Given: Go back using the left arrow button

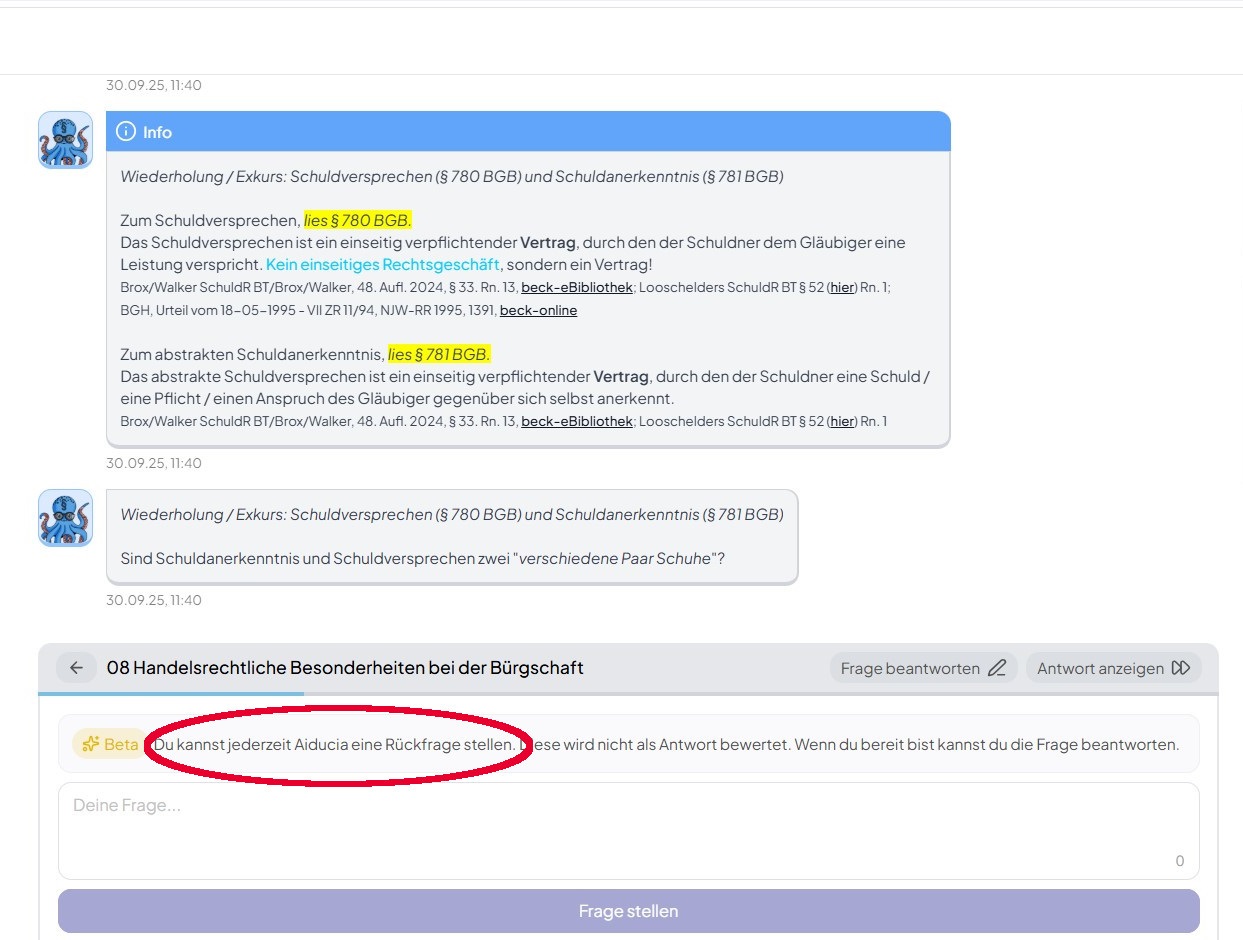Looking at the screenshot, I should click(x=76, y=668).
